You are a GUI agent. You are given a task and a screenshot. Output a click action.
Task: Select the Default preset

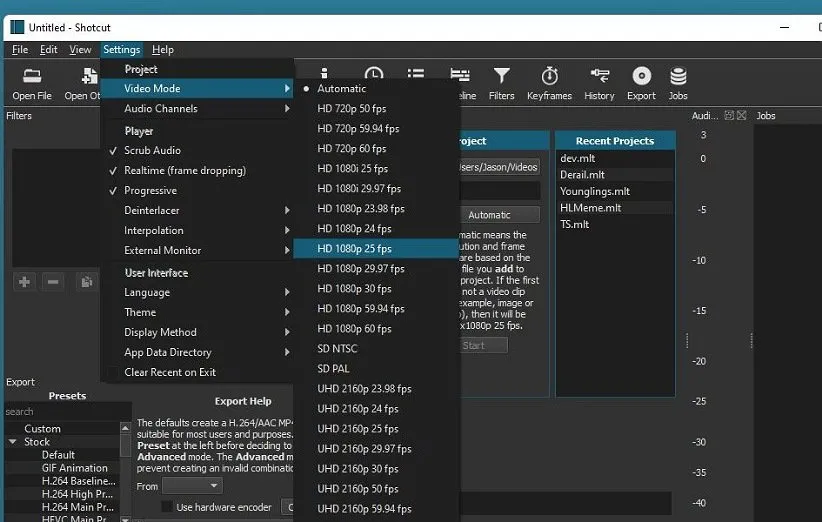tap(58, 455)
